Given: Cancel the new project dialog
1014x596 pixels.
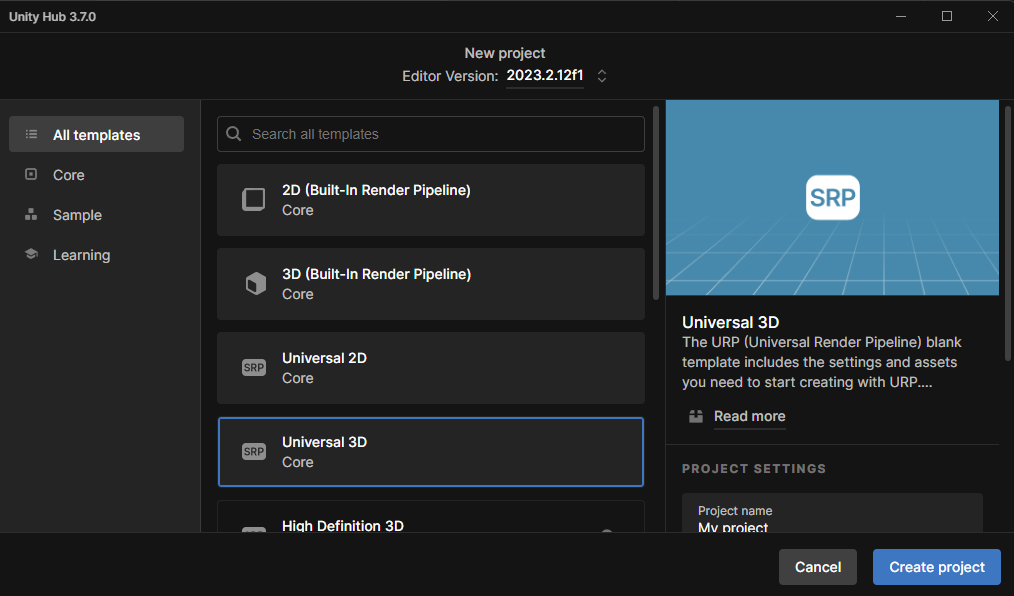Looking at the screenshot, I should click(x=817, y=567).
